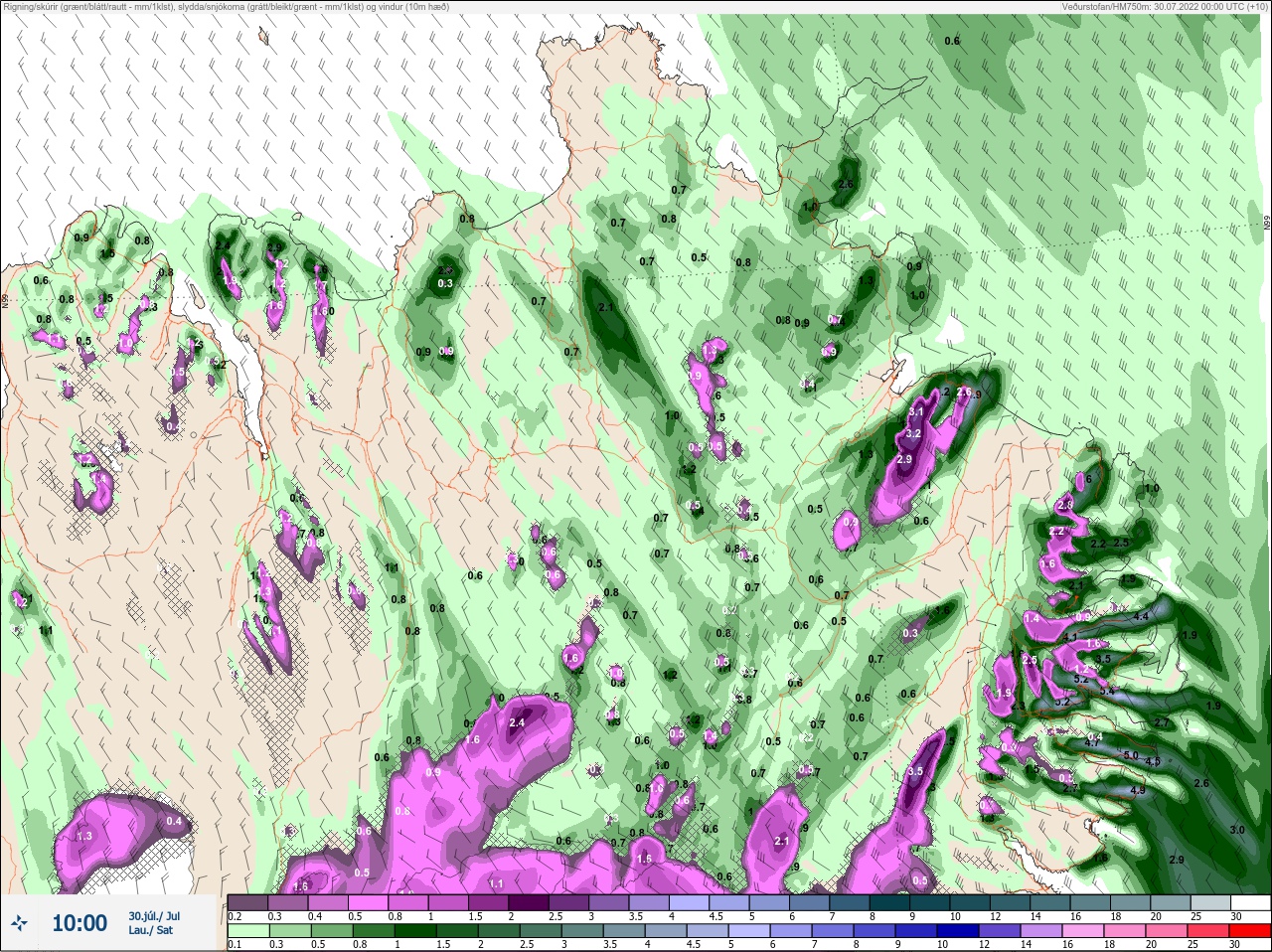Click the Veðurstofan logo icon beside 10:00

coord(19,923)
